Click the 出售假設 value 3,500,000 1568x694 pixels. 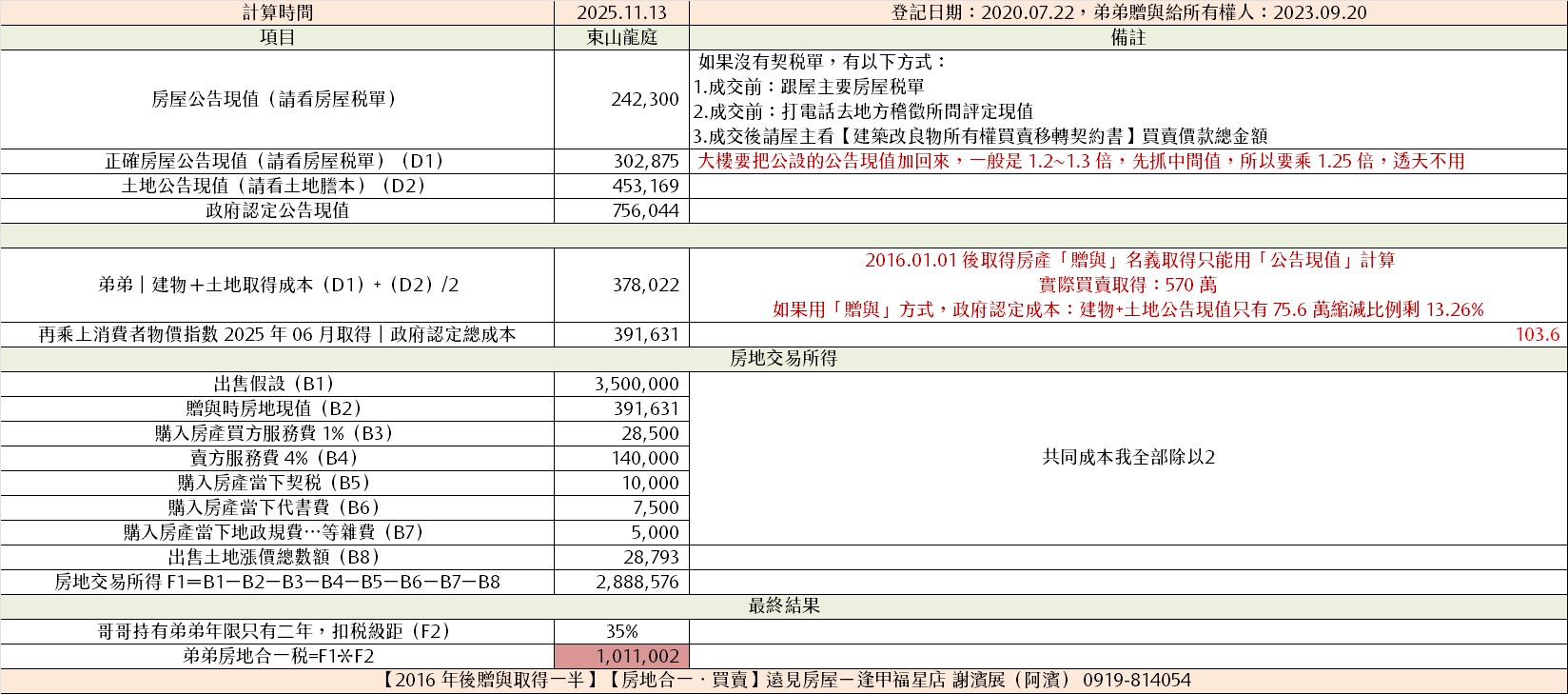click(637, 384)
